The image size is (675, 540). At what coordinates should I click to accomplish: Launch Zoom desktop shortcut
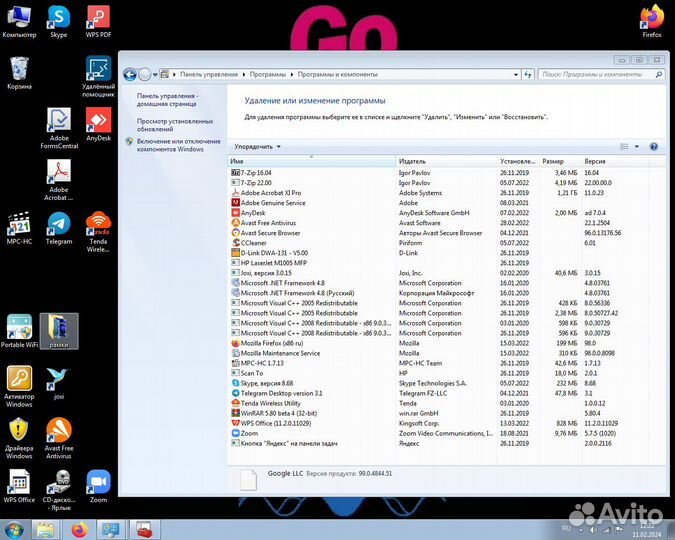pos(98,487)
